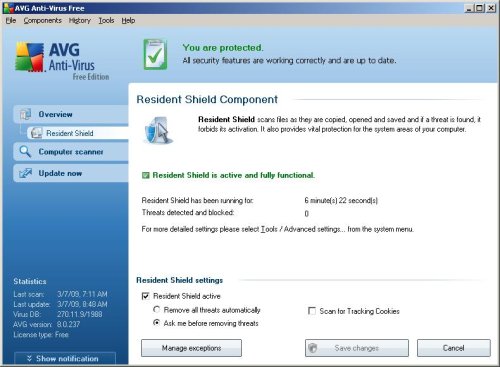Click the Update now icon
Image resolution: width=500 pixels, height=367 pixels.
pyautogui.click(x=25, y=173)
